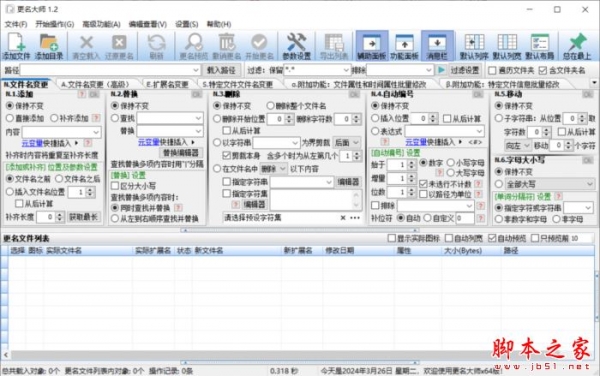Image resolution: width=600 pixels, height=376 pixels.
Task: Switch to the E.扩展名变更 tab
Action: tap(167, 84)
